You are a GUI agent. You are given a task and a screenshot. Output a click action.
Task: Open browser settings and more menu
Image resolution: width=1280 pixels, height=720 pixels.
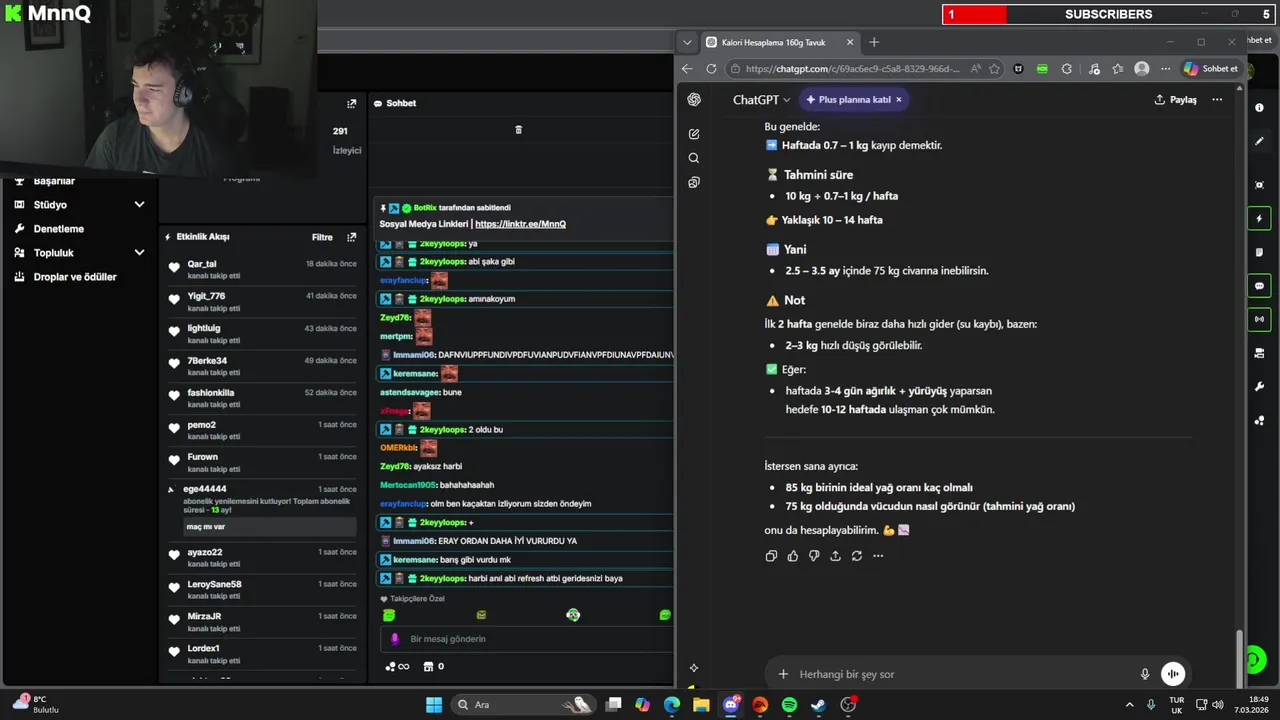tap(1166, 69)
